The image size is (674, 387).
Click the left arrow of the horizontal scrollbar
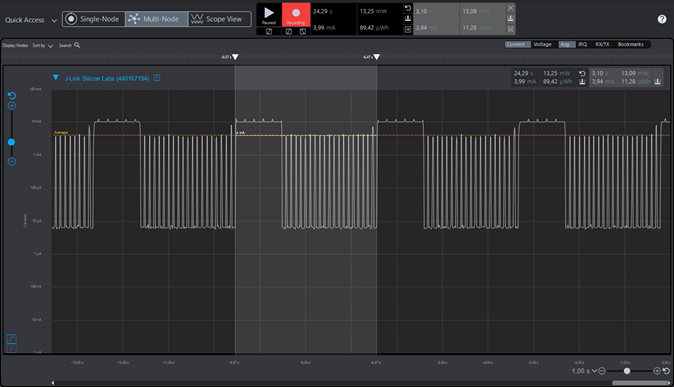tap(53, 383)
